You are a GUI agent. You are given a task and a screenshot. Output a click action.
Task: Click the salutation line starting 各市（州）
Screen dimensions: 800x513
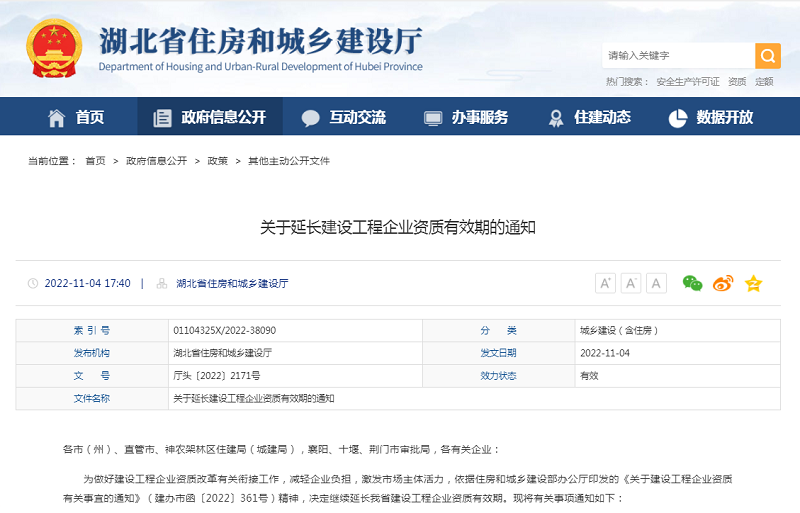281,450
